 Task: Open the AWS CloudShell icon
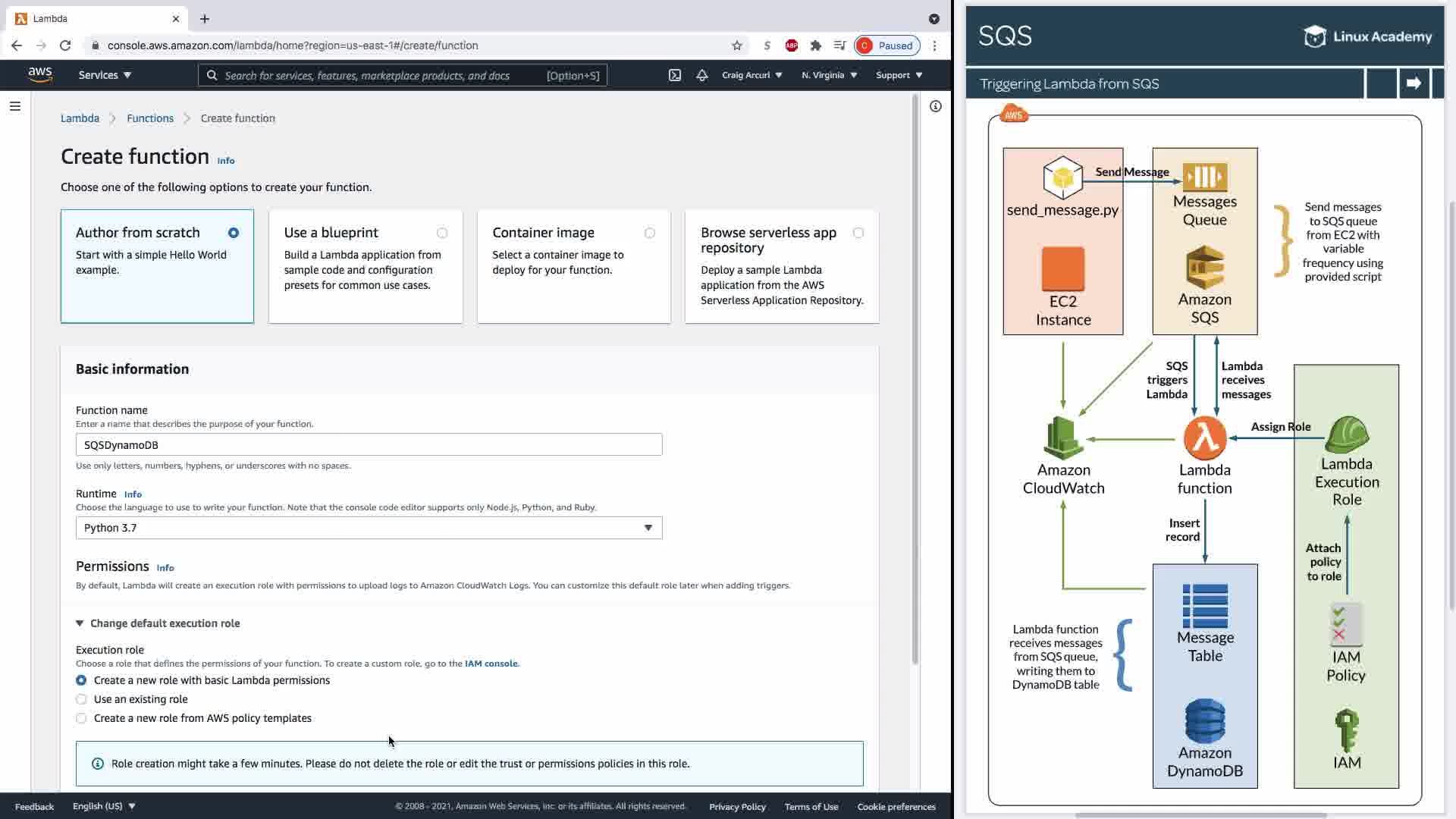click(x=674, y=75)
